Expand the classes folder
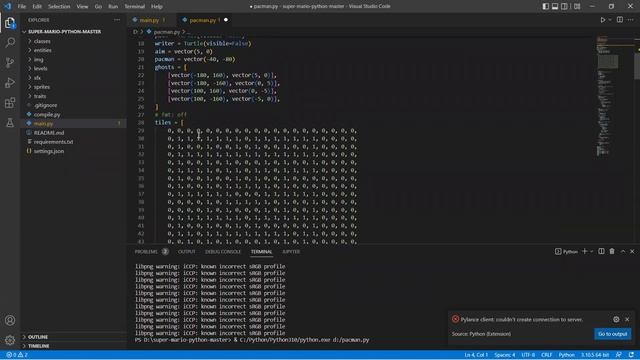Screen dimensions: 640x360 (74, 41)
